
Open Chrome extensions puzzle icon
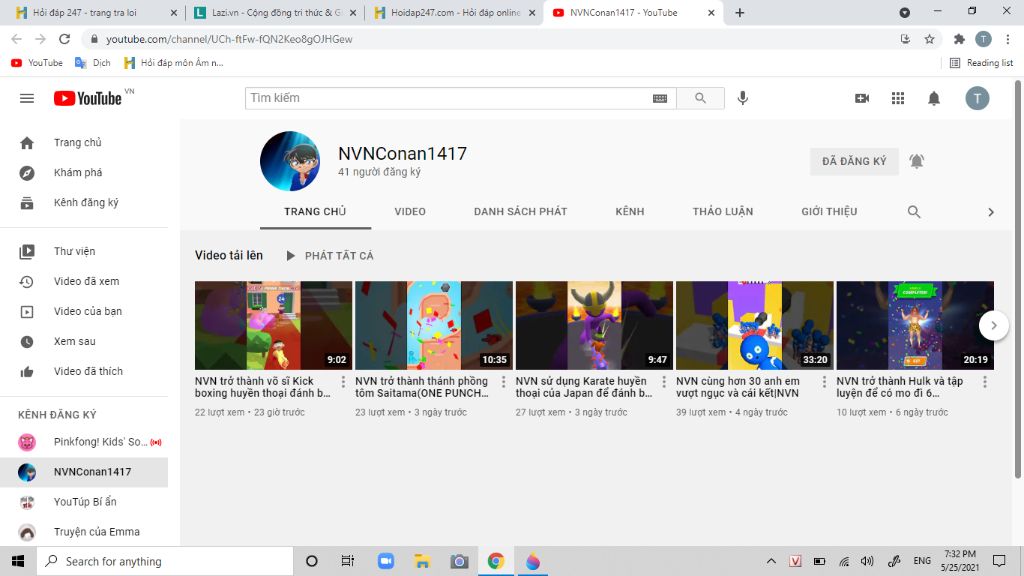tap(959, 39)
